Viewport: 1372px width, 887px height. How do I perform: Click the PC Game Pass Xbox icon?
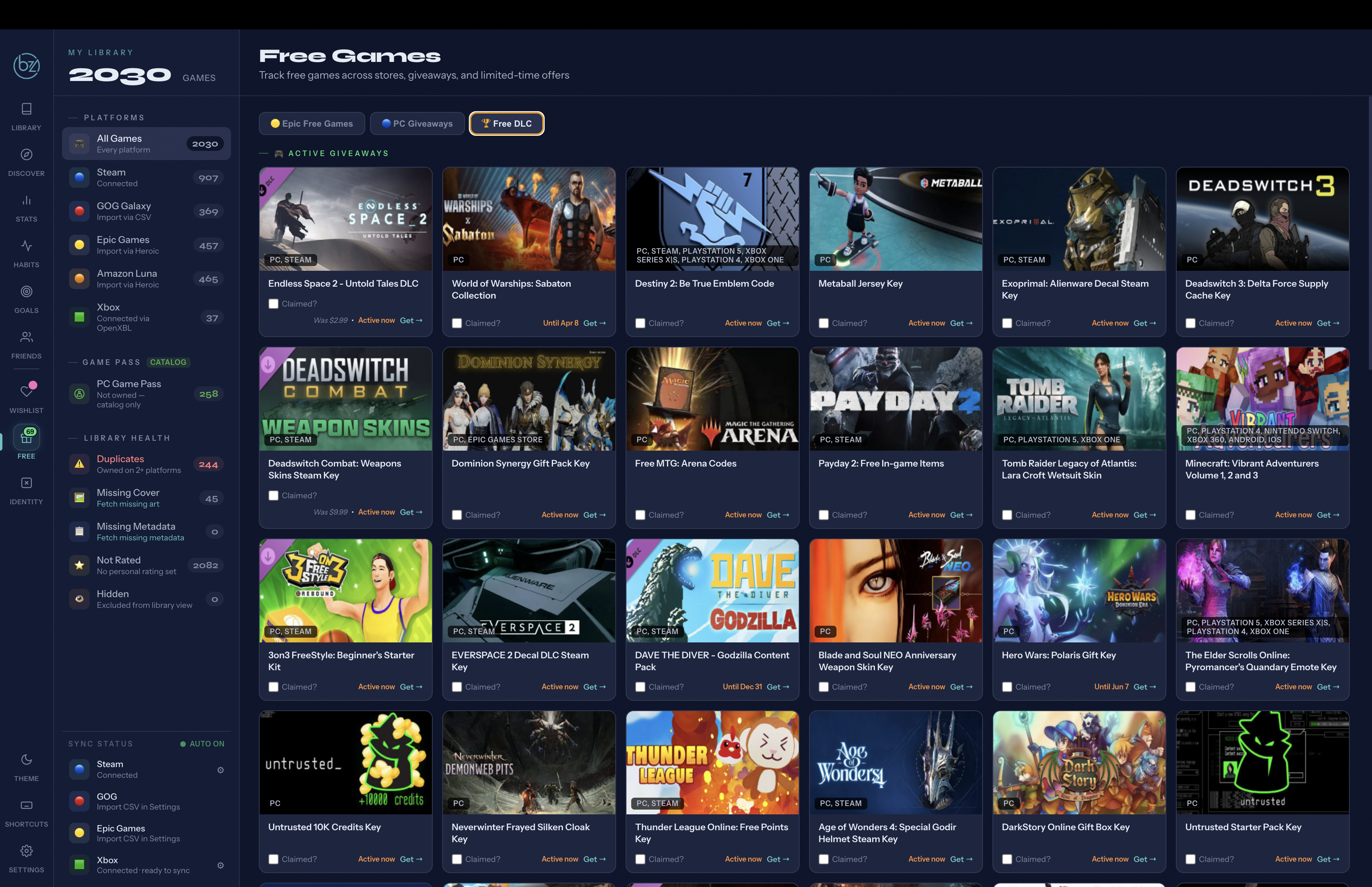(79, 394)
